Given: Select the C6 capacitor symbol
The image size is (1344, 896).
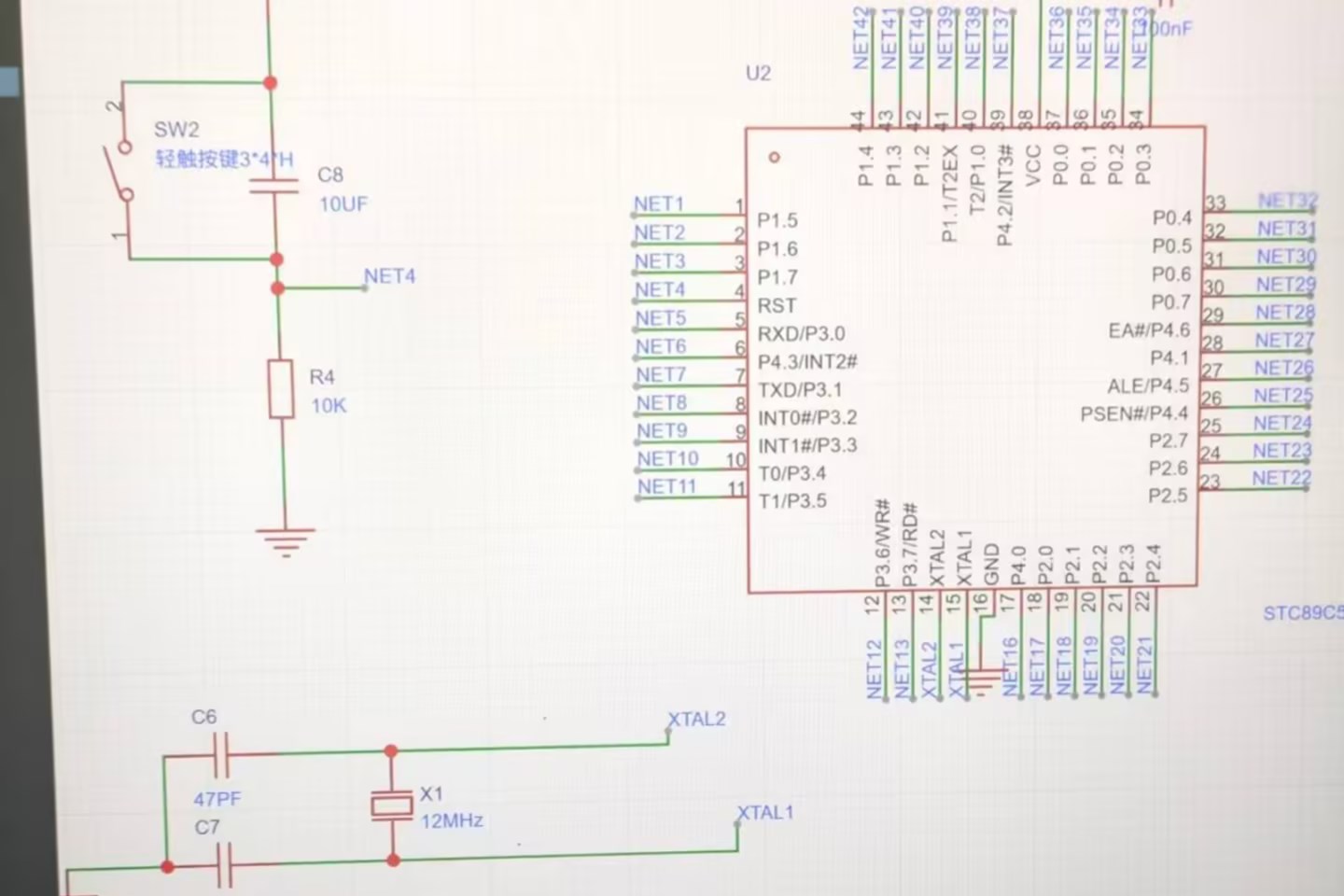Looking at the screenshot, I should [x=221, y=755].
